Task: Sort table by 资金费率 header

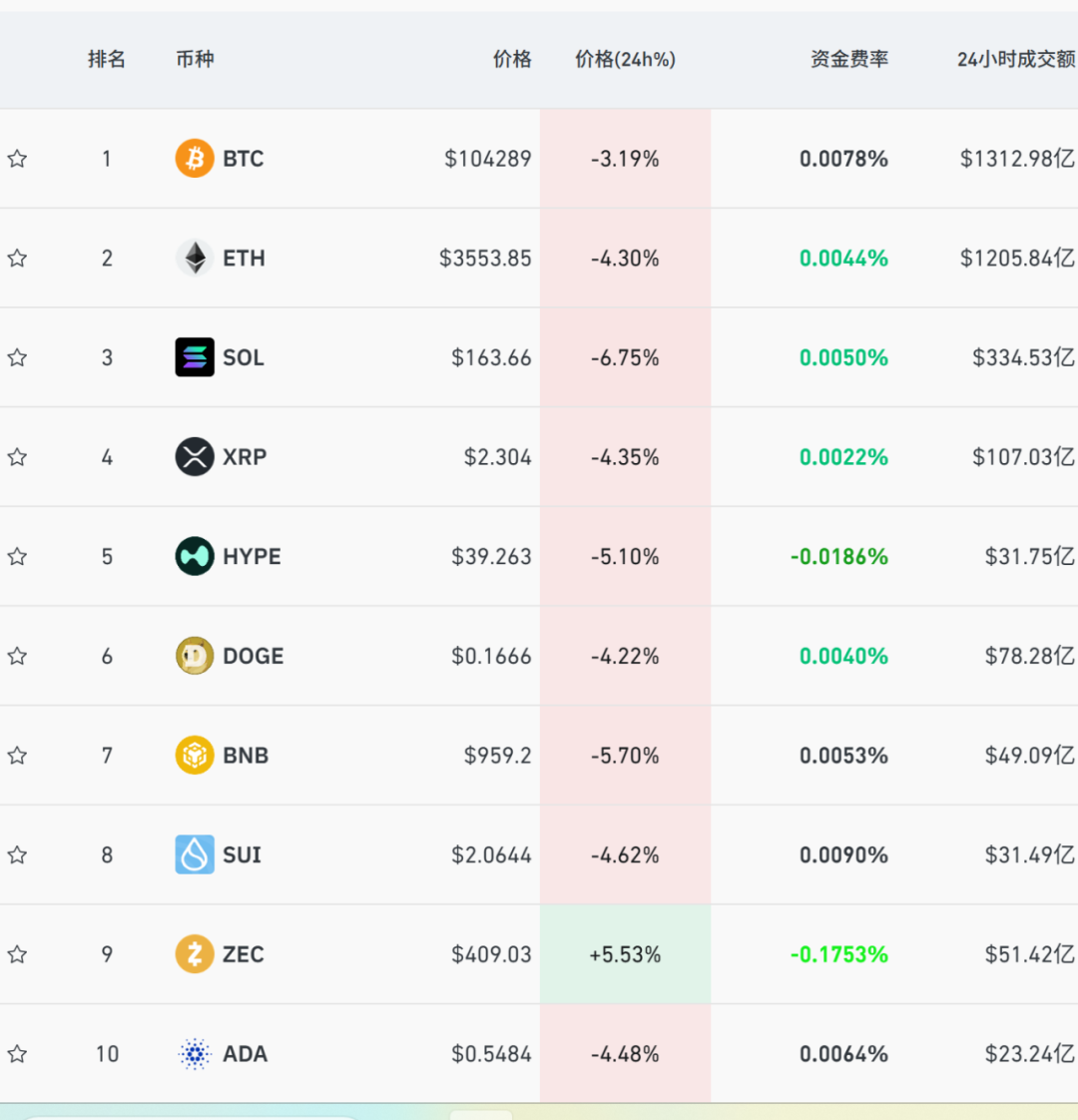Action: point(848,60)
